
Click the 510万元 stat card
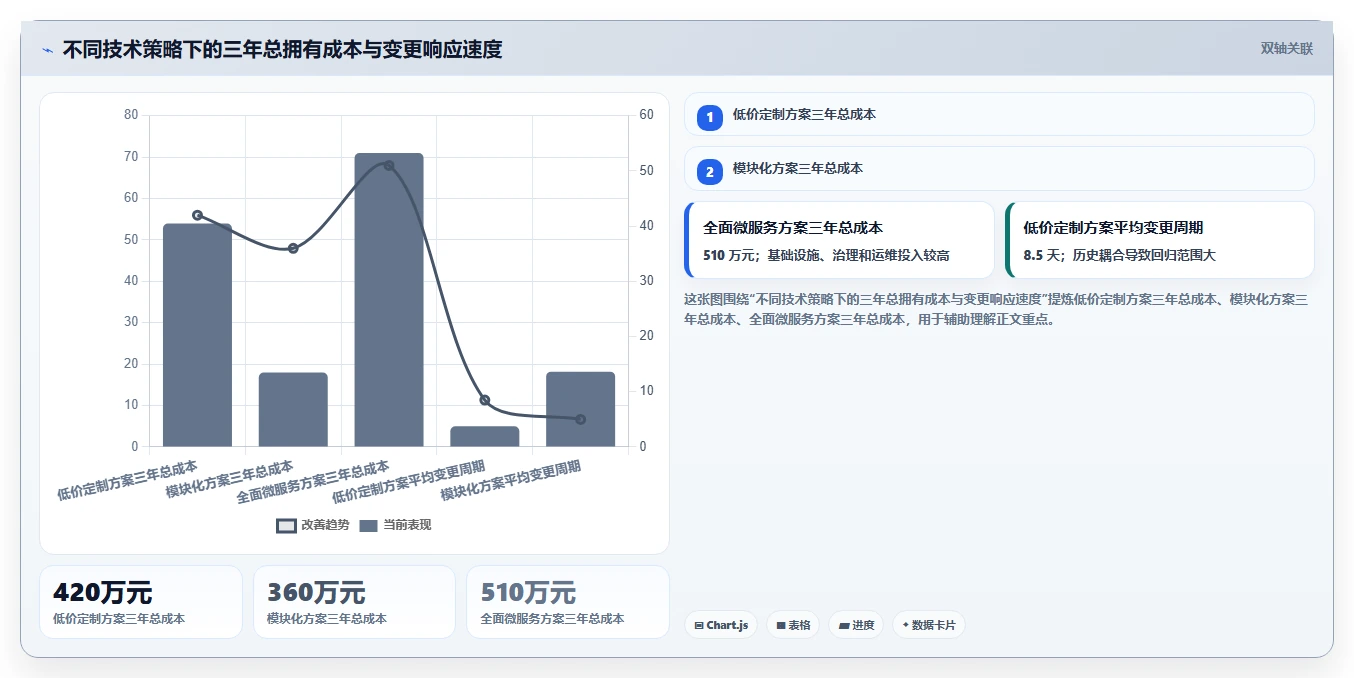(568, 602)
